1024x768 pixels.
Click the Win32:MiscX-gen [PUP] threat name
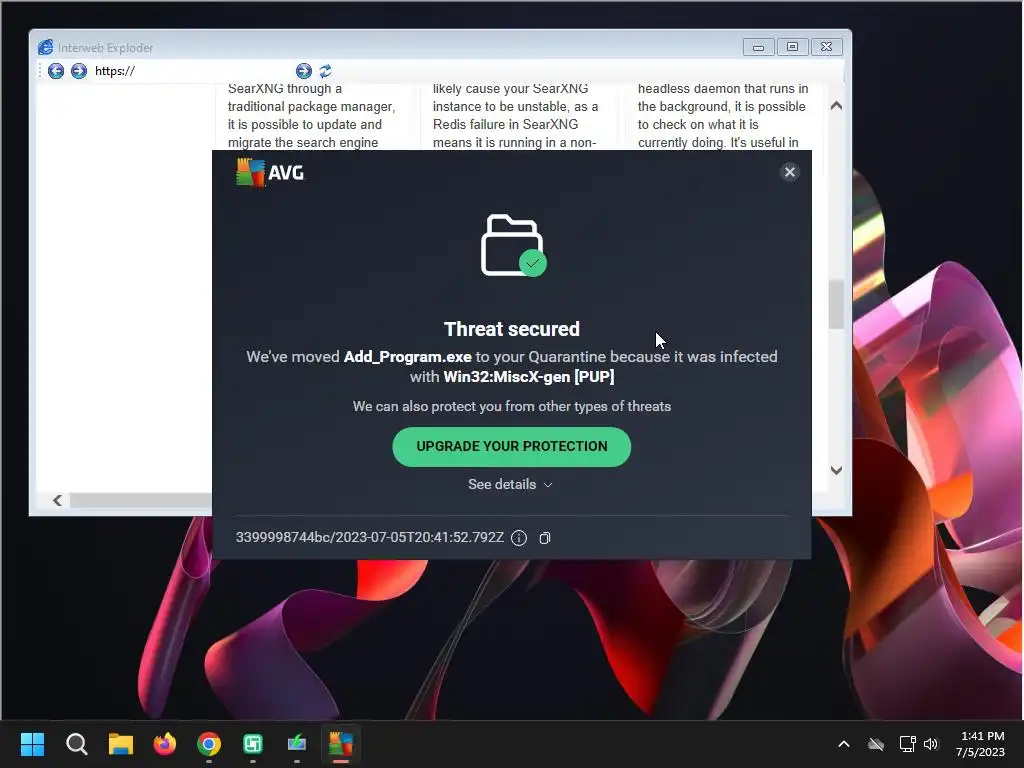click(529, 377)
